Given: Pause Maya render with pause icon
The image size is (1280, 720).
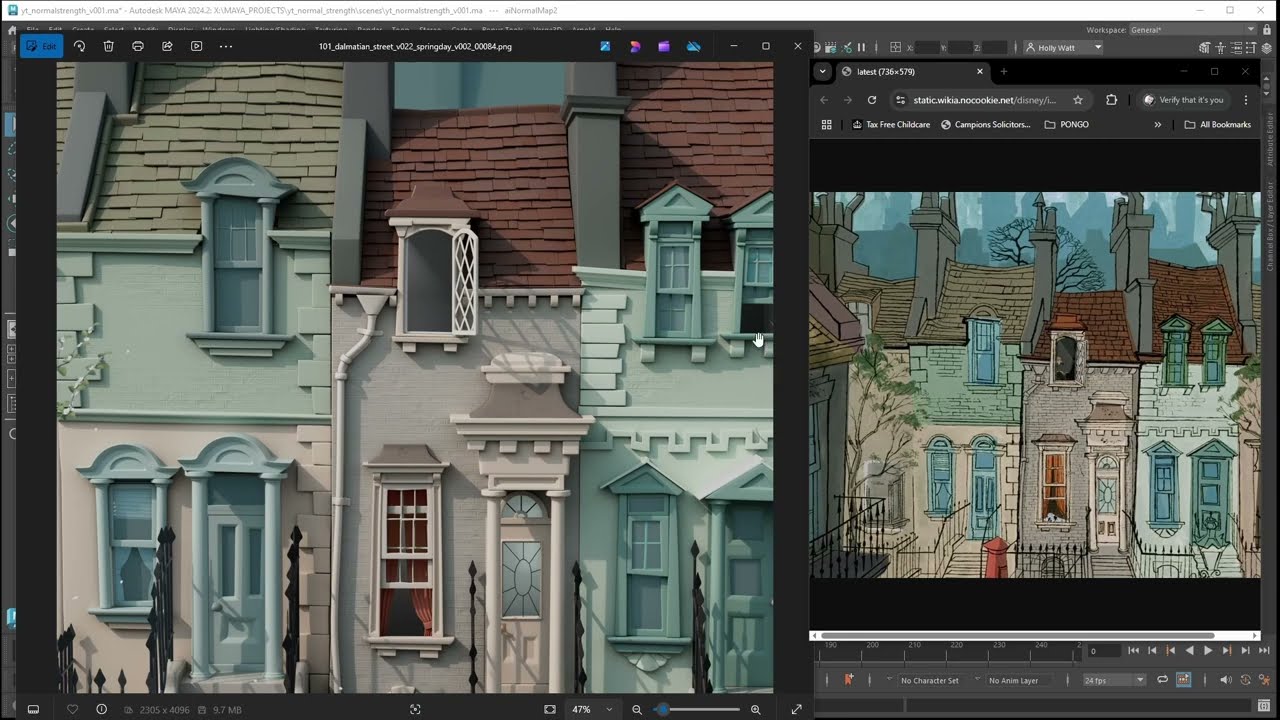Looking at the screenshot, I should [861, 47].
